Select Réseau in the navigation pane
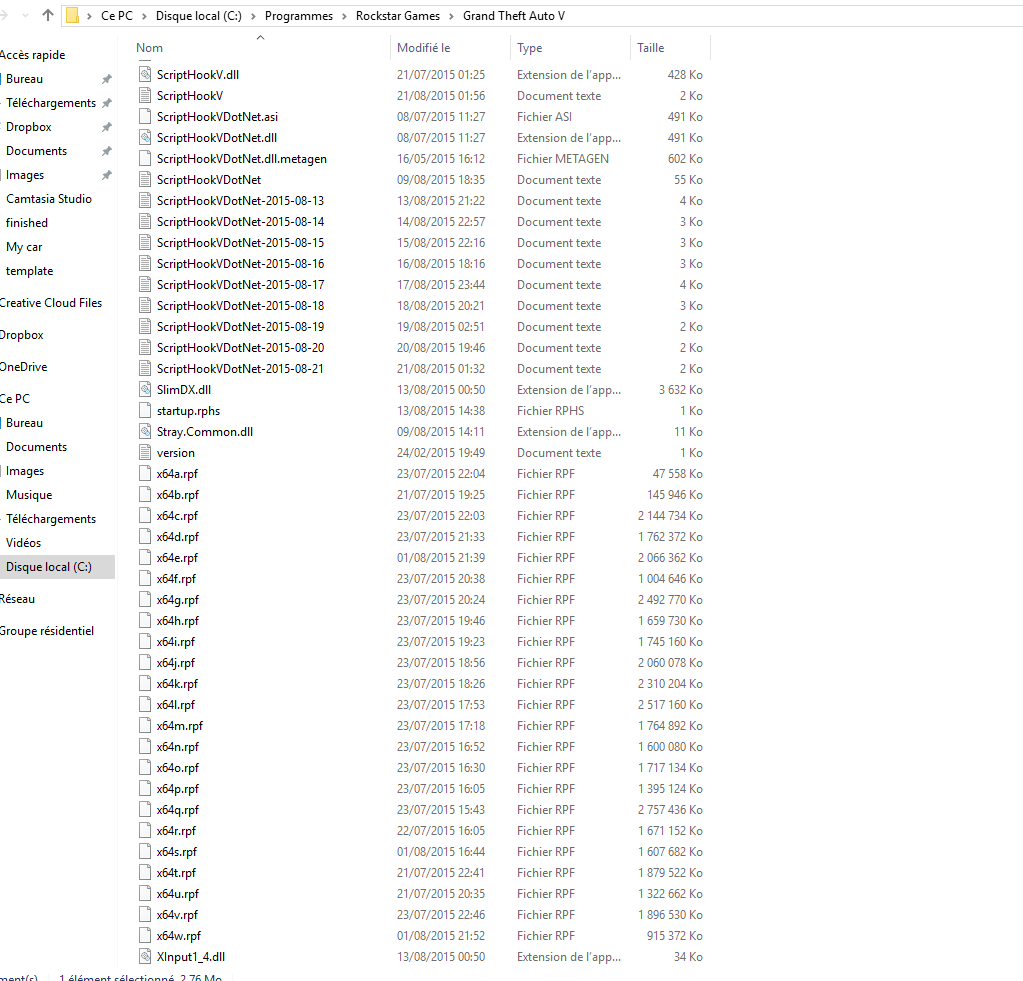Image resolution: width=1023 pixels, height=981 pixels. pos(18,599)
